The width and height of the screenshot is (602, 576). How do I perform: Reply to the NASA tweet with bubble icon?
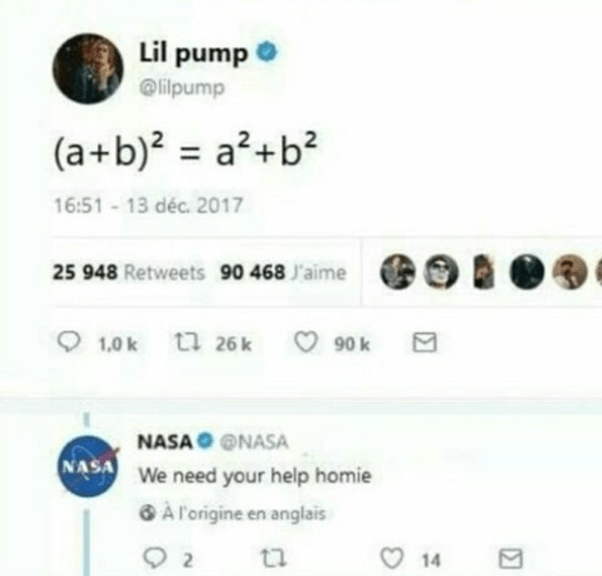click(x=155, y=558)
